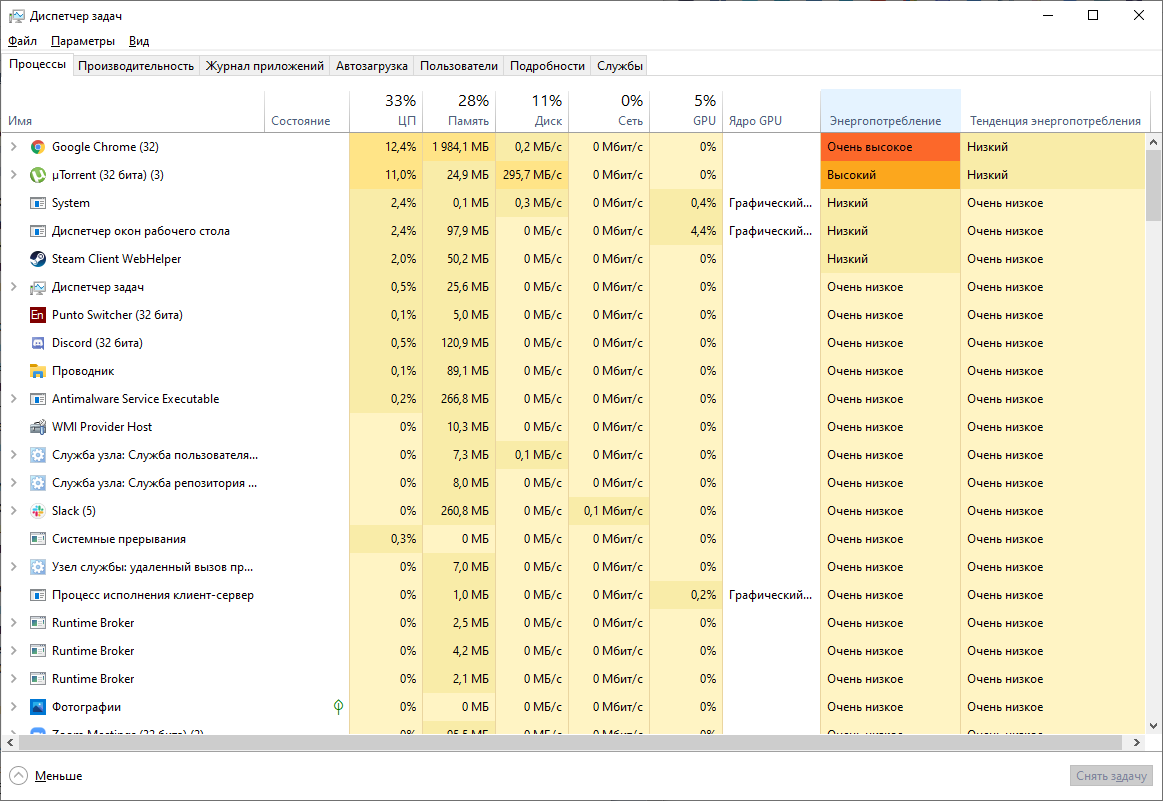Expand the Slack process group
1163x801 pixels.
[13, 511]
